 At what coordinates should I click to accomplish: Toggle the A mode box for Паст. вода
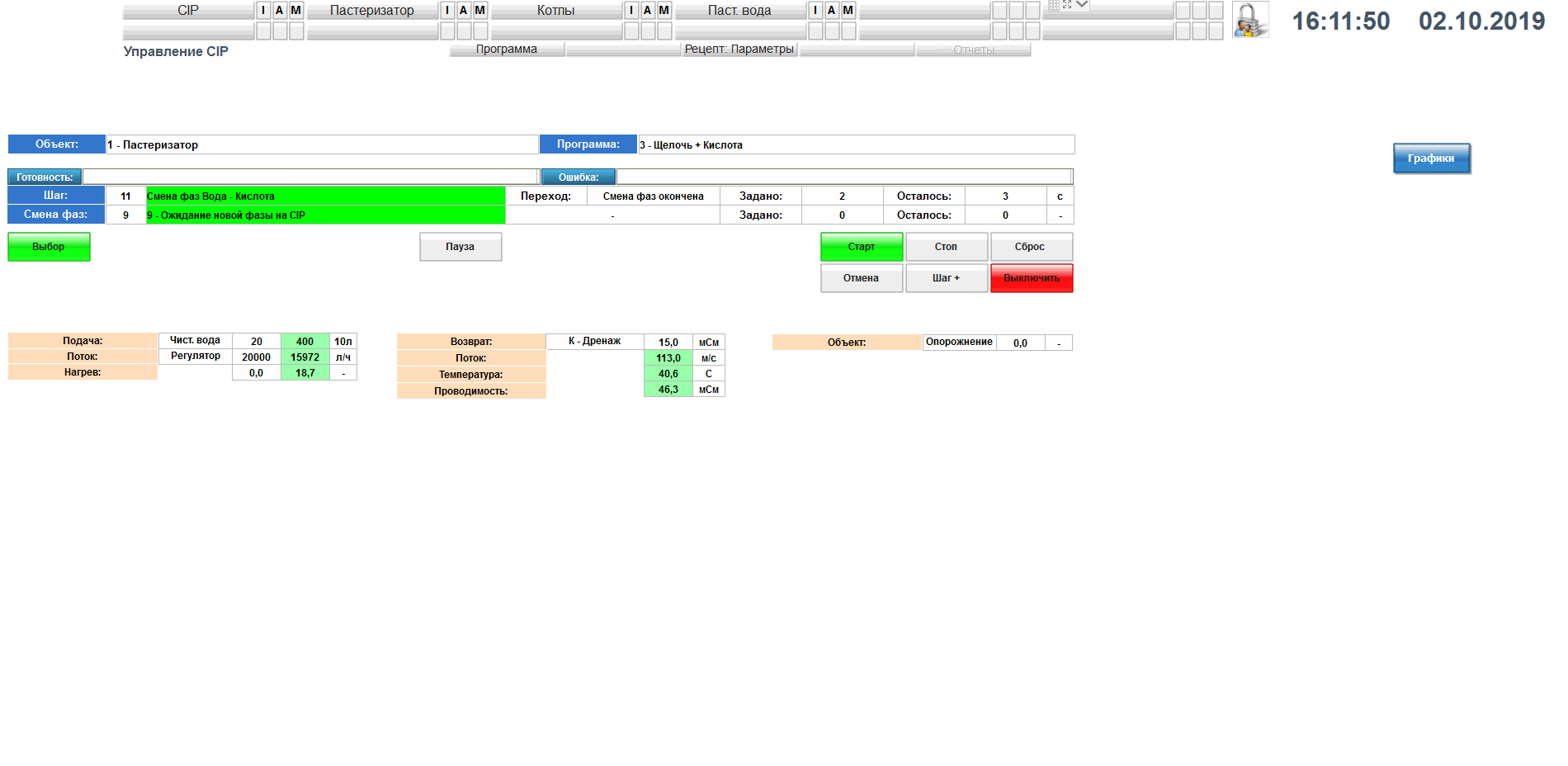point(832,11)
